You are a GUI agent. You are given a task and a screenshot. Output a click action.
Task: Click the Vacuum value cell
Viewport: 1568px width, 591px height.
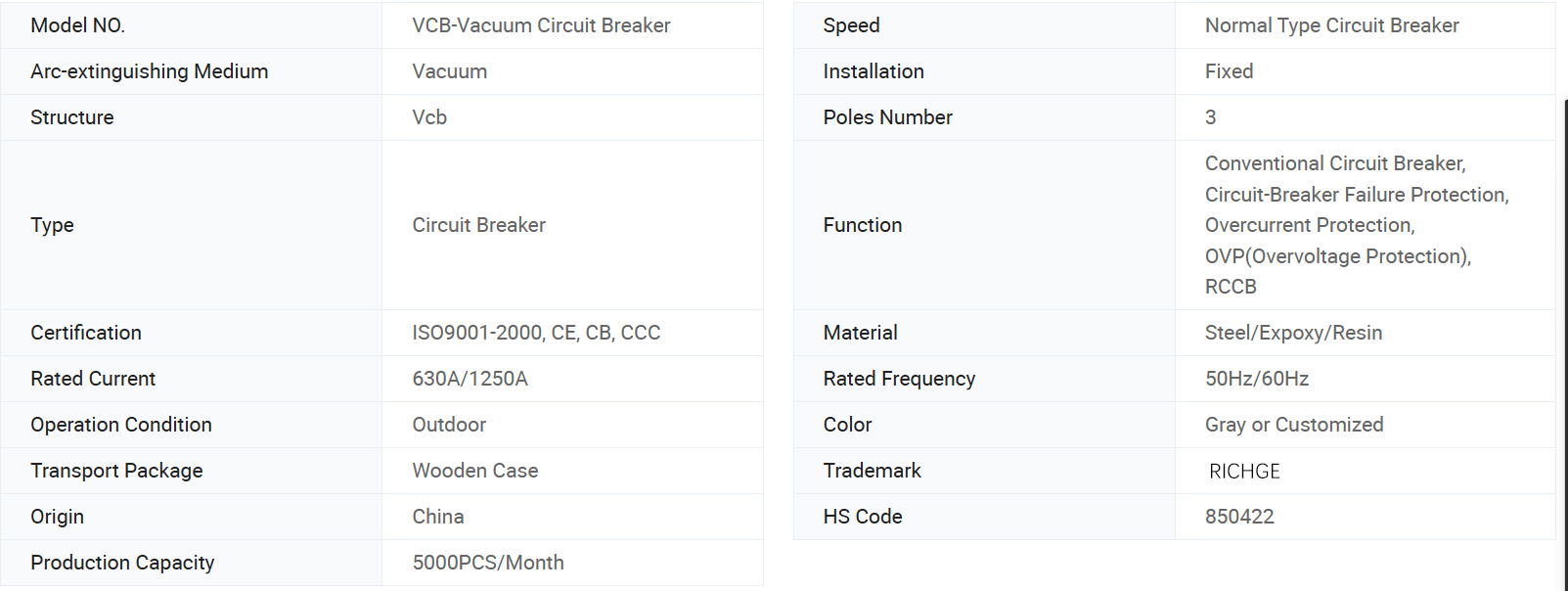pyautogui.click(x=449, y=71)
